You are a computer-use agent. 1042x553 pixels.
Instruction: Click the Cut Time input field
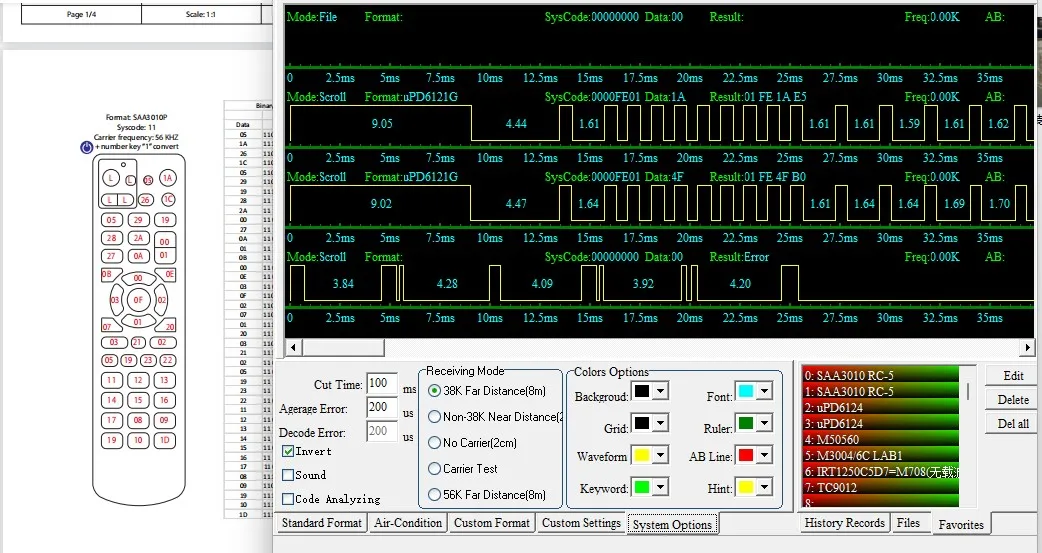click(x=381, y=384)
